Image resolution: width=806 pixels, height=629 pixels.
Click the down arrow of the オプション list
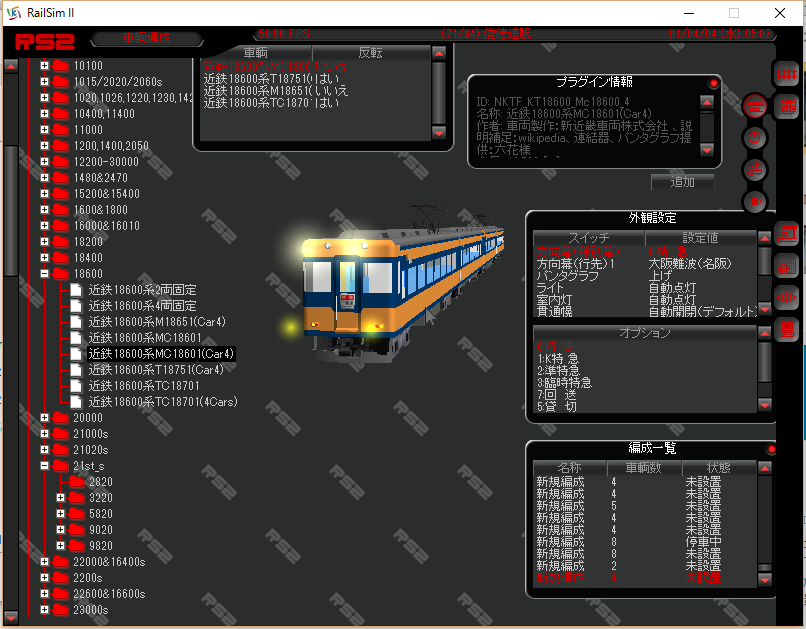765,405
